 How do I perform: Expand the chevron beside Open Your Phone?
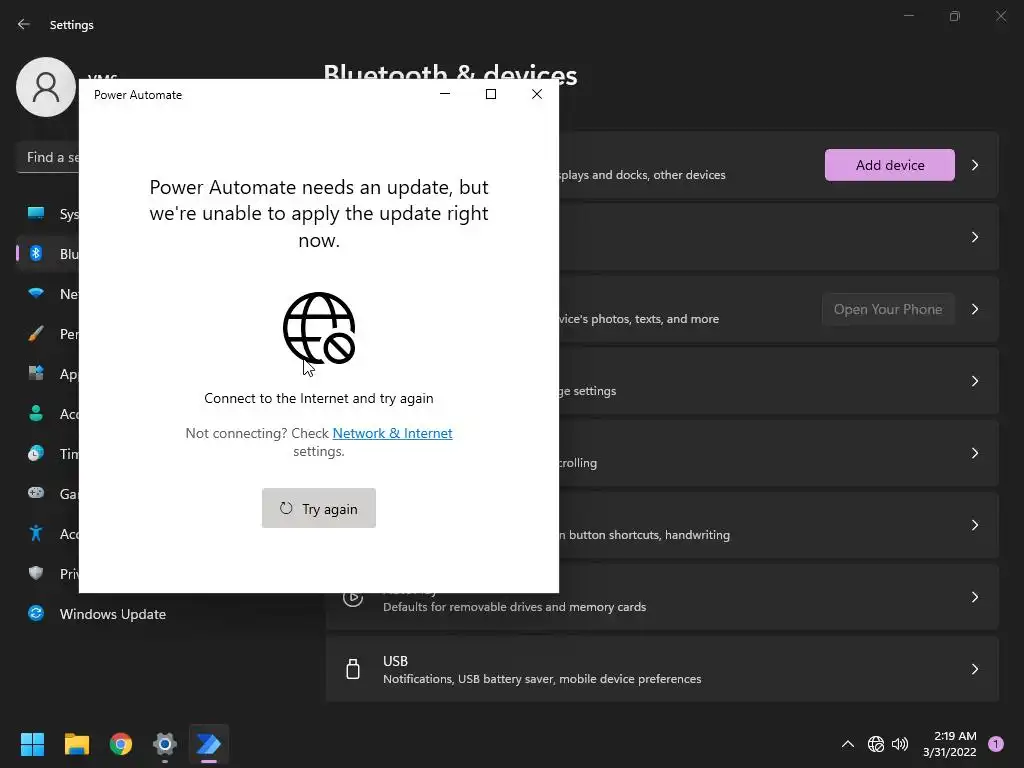point(974,309)
